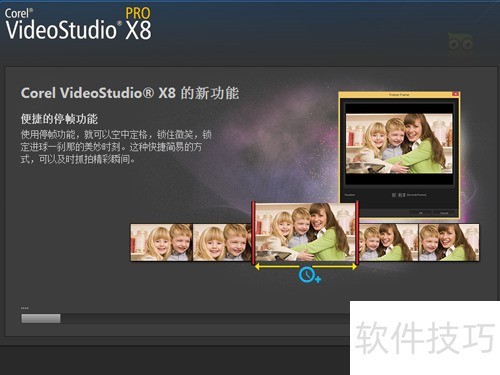Viewport: 500px width, 375px height.
Task: Click the installation progress bar
Action: 185,318
